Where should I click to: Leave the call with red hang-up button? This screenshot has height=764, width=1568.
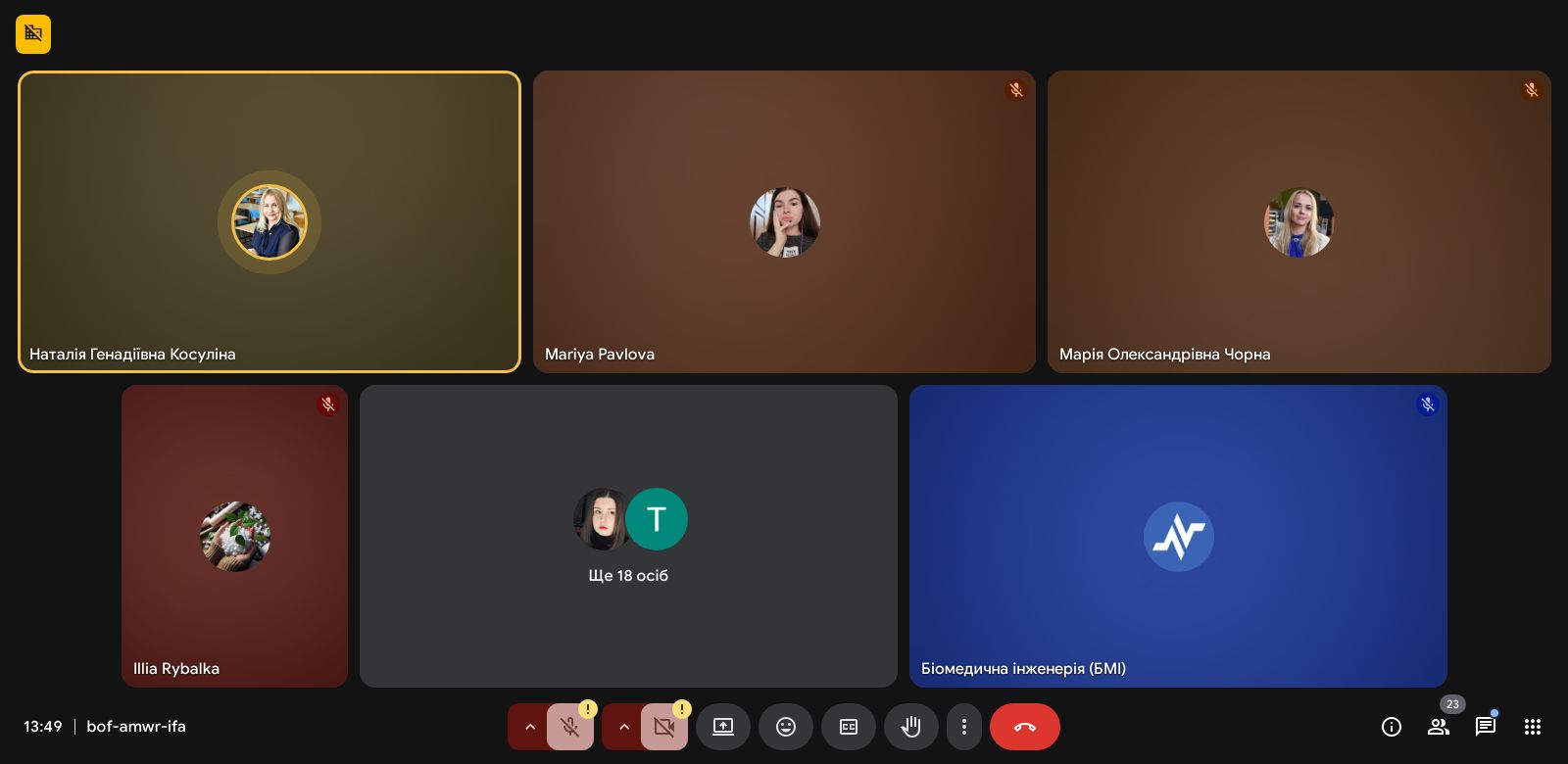click(x=1025, y=727)
